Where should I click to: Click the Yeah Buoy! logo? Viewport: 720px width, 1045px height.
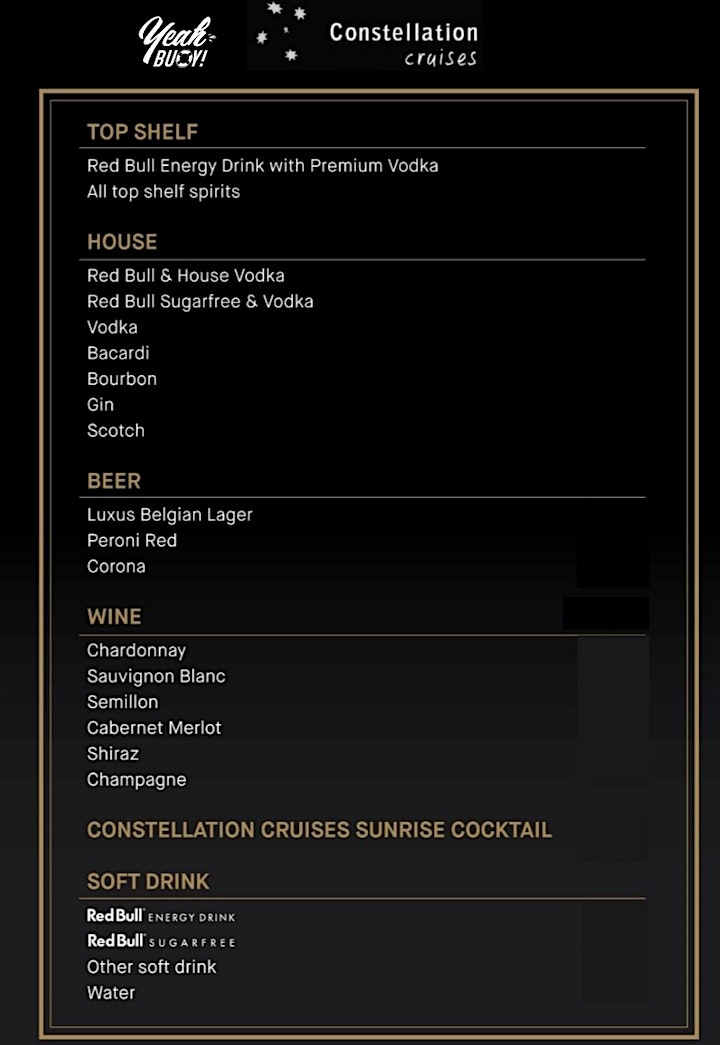pos(176,42)
